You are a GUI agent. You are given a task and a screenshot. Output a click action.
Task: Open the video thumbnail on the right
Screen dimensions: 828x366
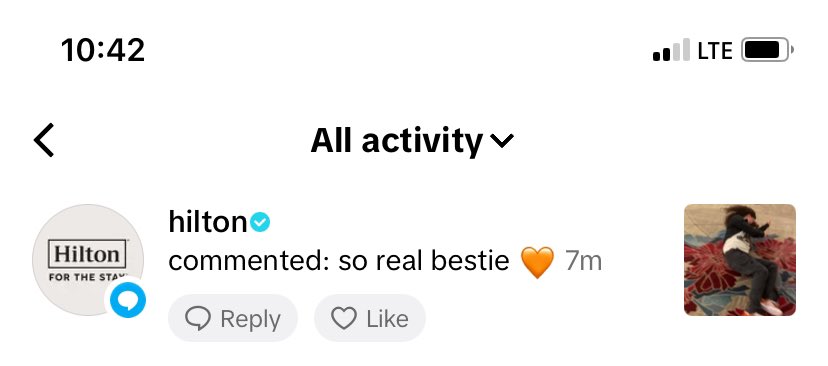[740, 260]
